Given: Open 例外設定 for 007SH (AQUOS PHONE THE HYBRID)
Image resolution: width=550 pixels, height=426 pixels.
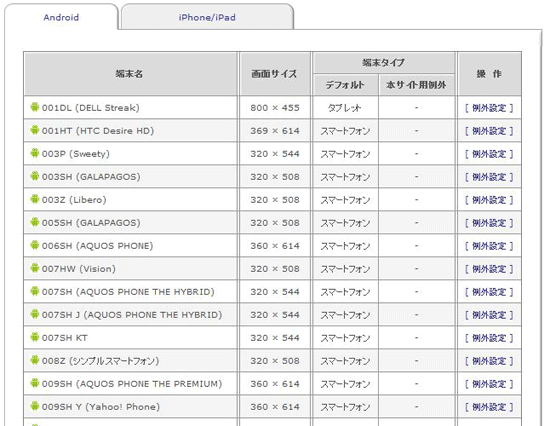Looking at the screenshot, I should [x=489, y=292].
